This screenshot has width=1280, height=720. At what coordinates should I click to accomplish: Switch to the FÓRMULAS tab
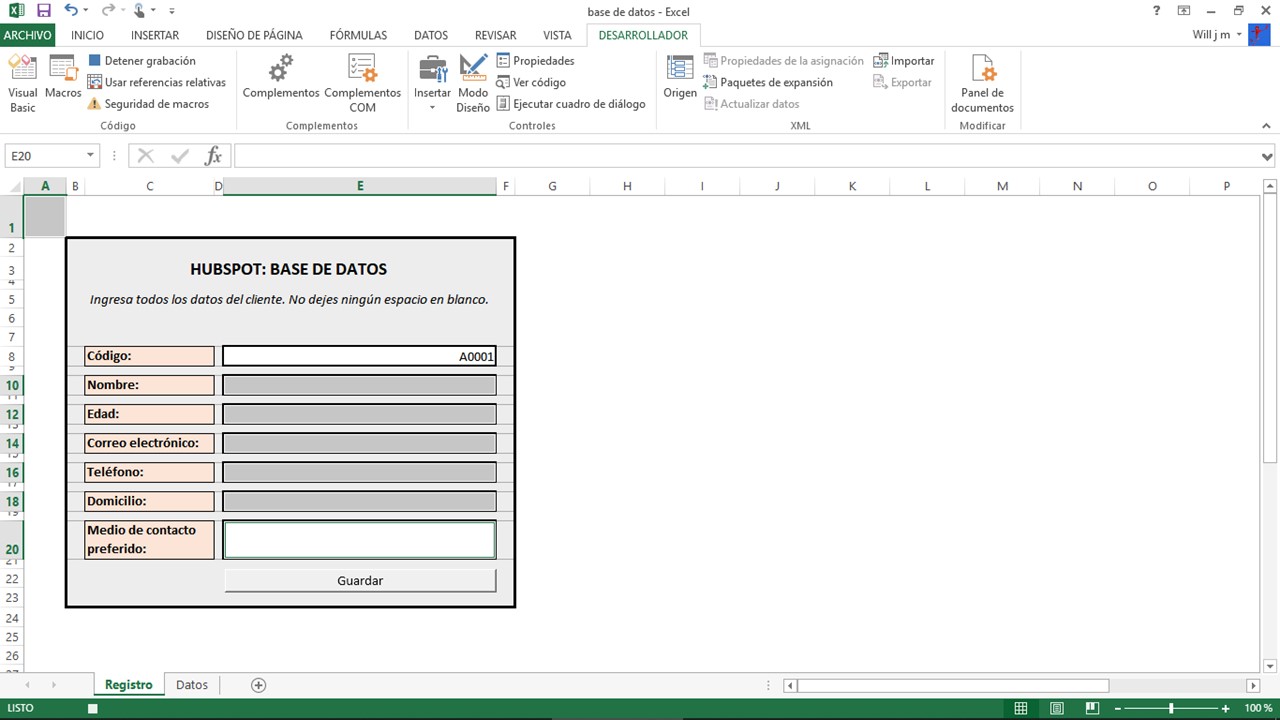coord(358,35)
